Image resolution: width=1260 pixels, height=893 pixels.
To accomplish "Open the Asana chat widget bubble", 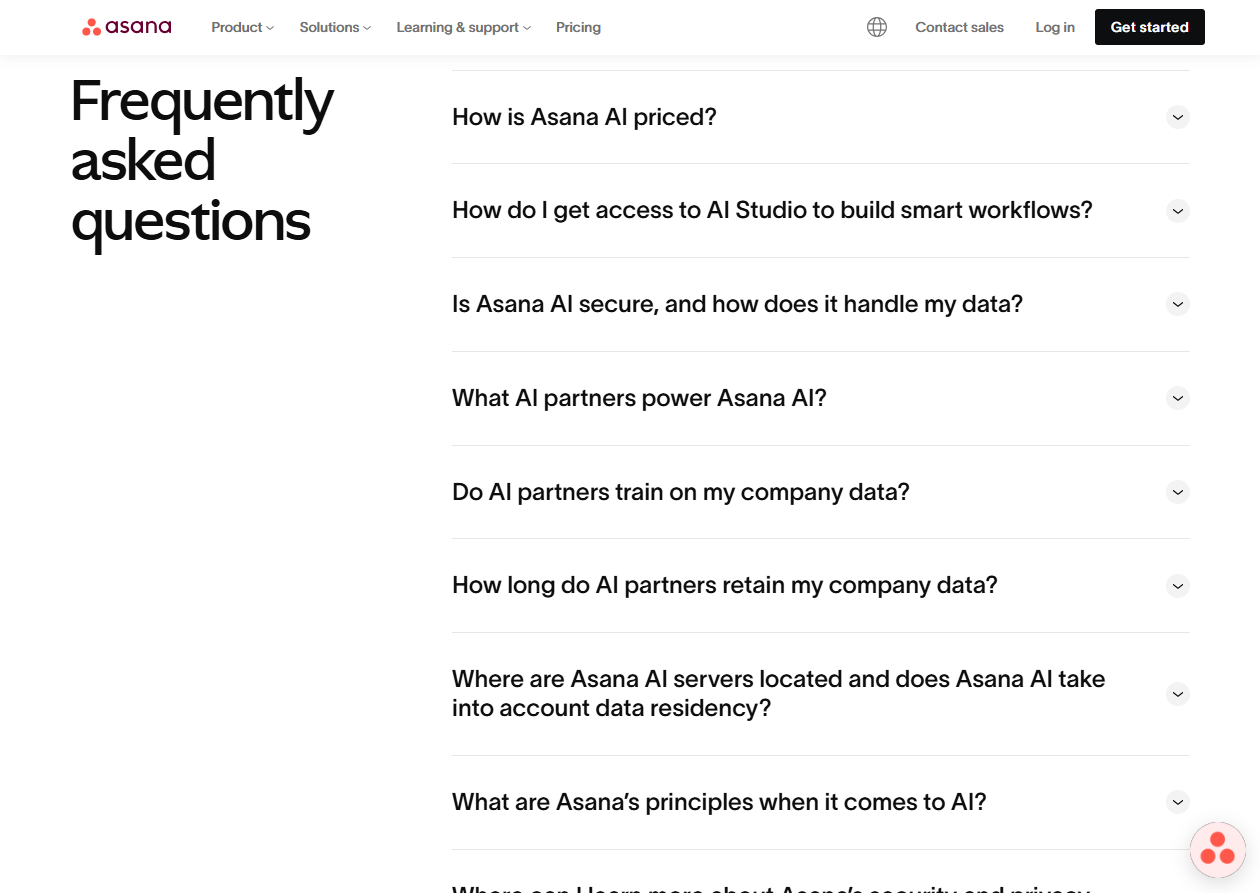I will 1217,849.
